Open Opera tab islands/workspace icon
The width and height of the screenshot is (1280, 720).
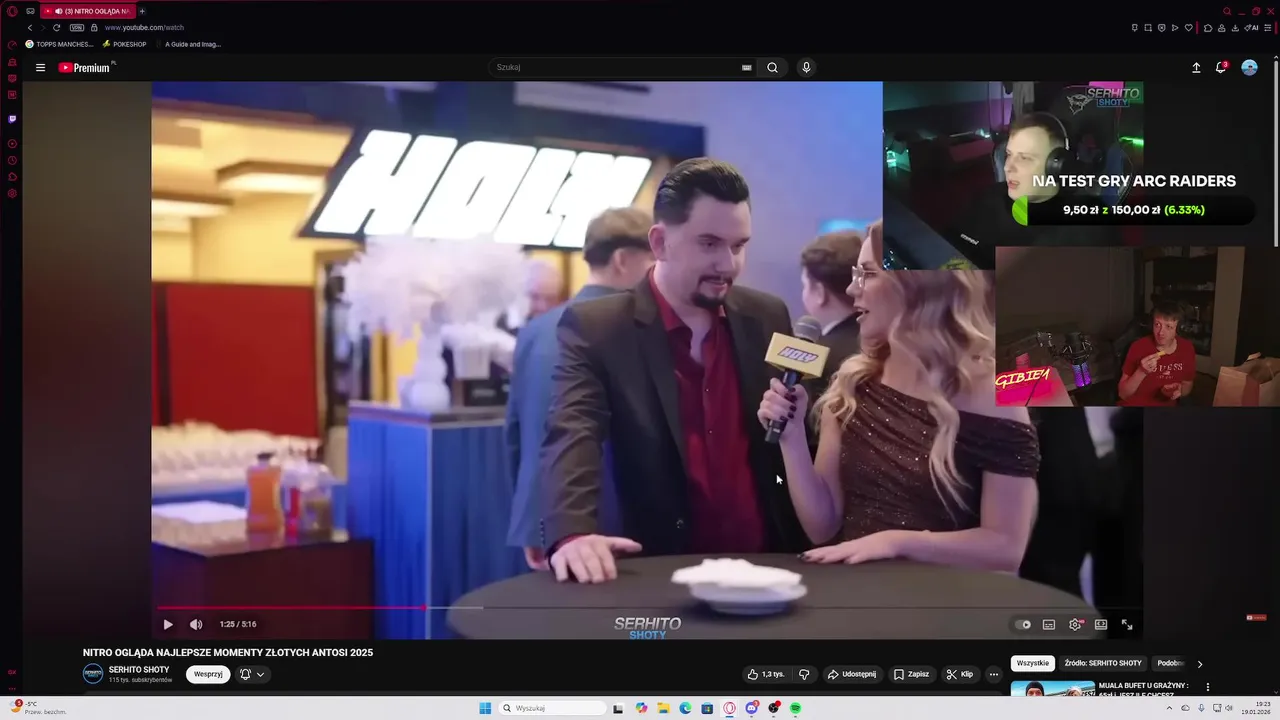pos(30,11)
